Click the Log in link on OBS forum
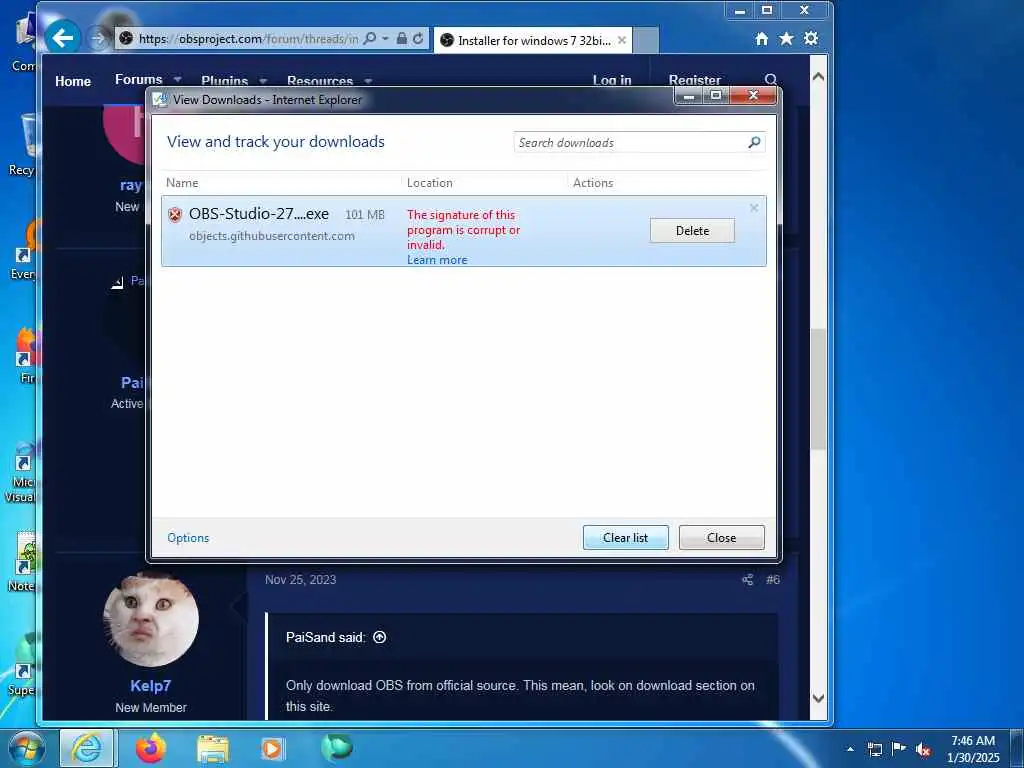Screen dimensions: 1024x768 [612, 80]
